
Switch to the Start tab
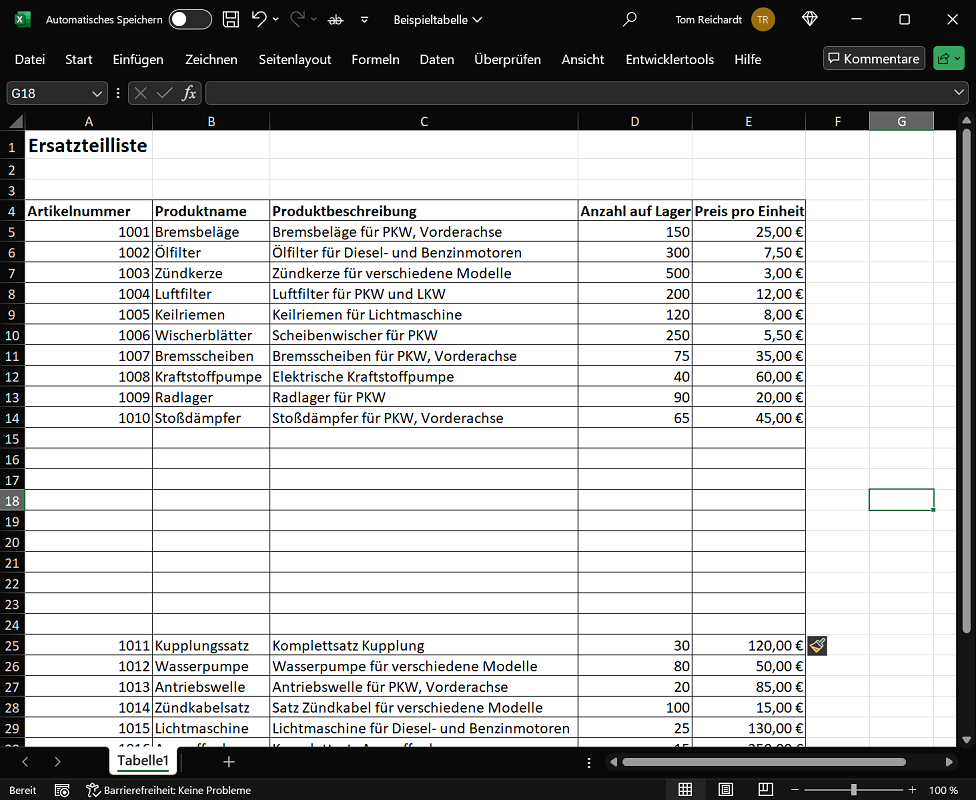pos(78,59)
